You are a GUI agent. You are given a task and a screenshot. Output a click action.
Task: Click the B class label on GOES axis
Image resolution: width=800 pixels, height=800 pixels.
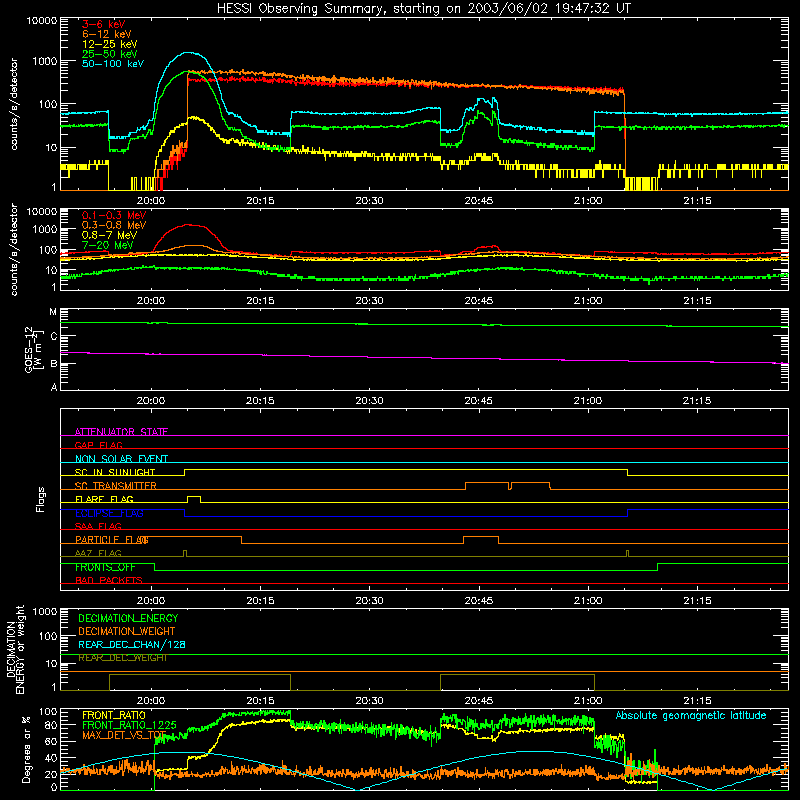pyautogui.click(x=54, y=364)
